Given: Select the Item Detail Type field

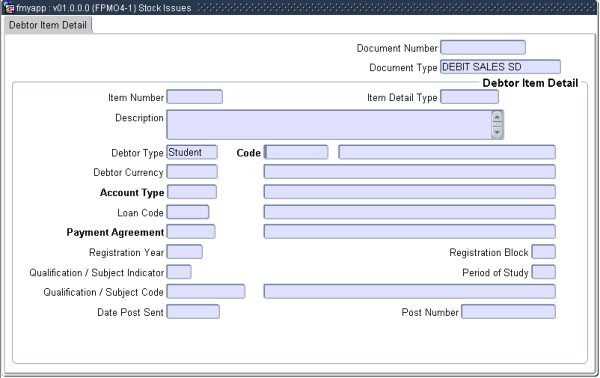Looking at the screenshot, I should point(470,97).
